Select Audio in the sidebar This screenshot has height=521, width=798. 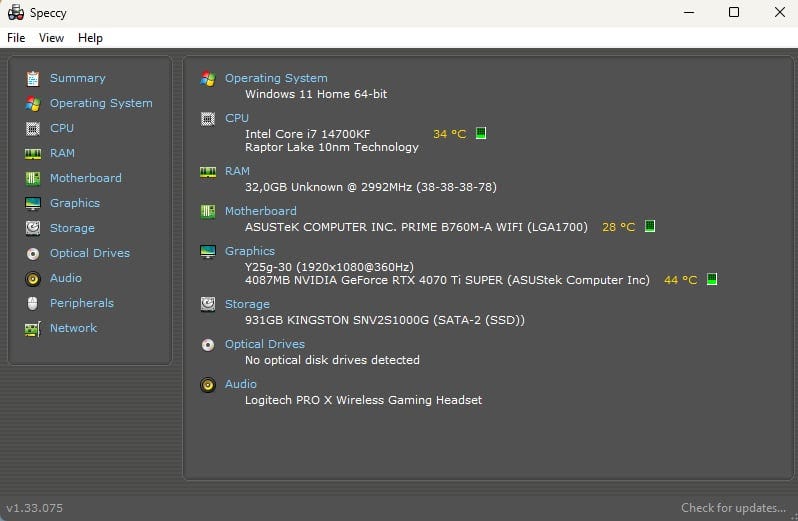(66, 278)
